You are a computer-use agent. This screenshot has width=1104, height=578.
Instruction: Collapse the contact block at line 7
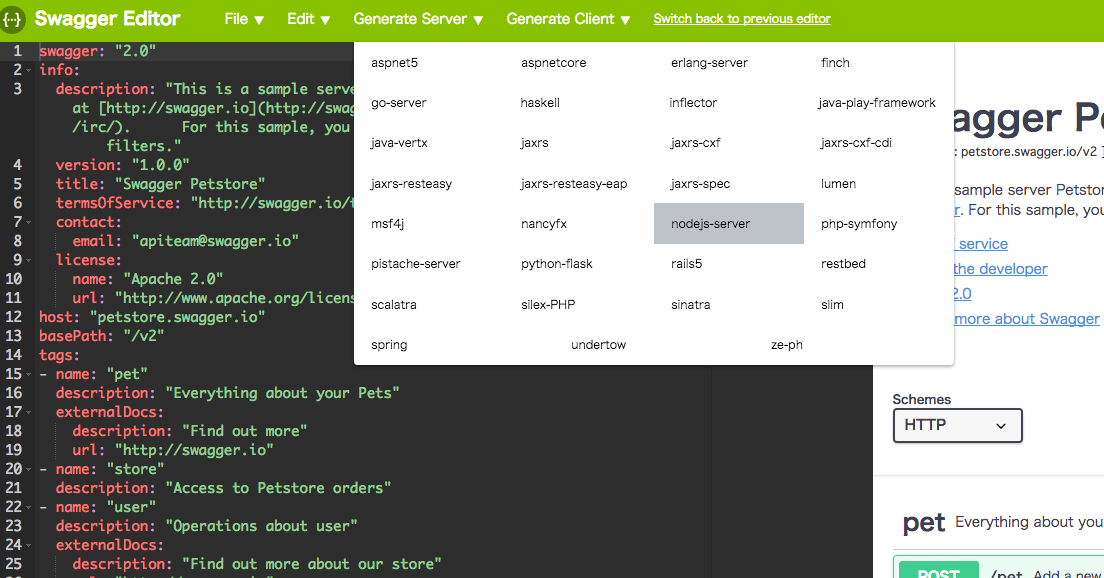tap(28, 222)
